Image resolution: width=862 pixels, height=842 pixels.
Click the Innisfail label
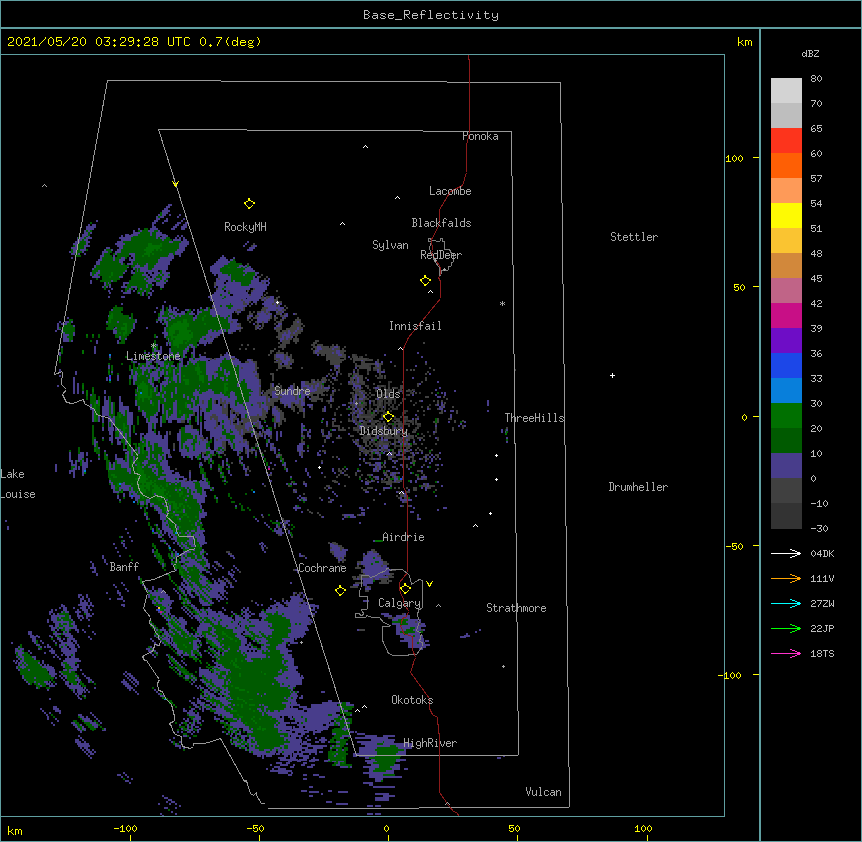click(415, 326)
